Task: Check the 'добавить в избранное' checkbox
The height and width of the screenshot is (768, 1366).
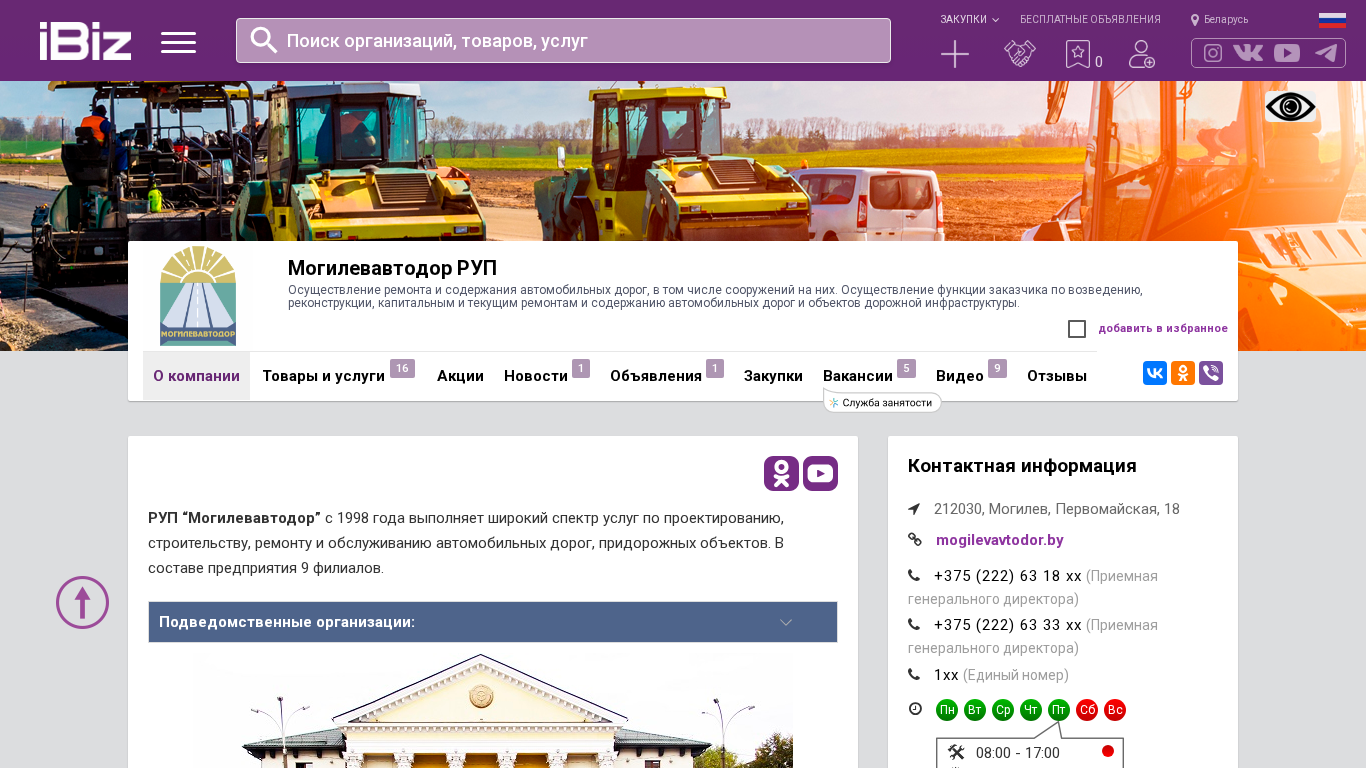Action: 1077,329
